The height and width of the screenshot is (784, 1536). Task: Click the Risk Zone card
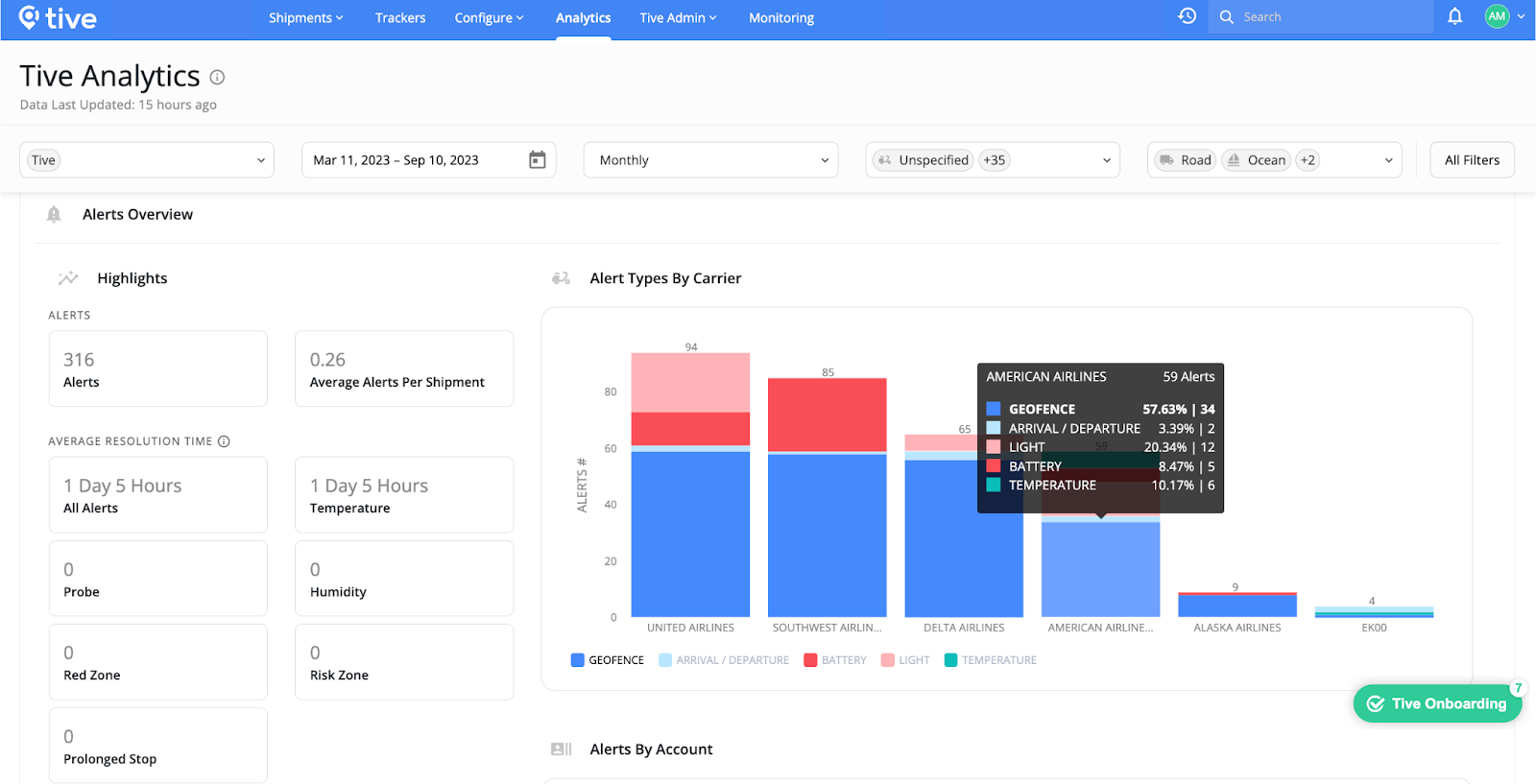pos(404,662)
